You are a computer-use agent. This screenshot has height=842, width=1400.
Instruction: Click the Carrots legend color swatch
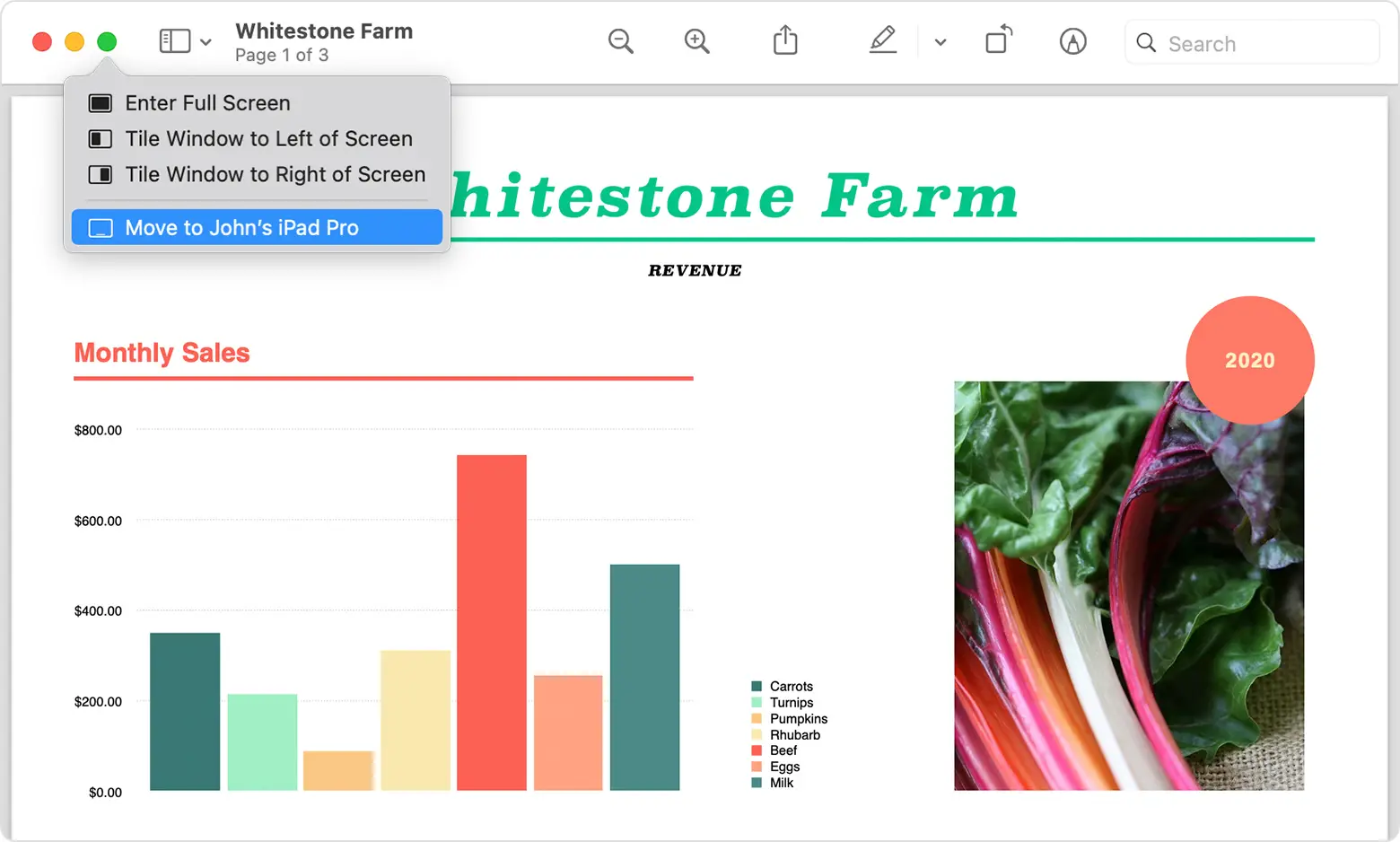(x=755, y=686)
